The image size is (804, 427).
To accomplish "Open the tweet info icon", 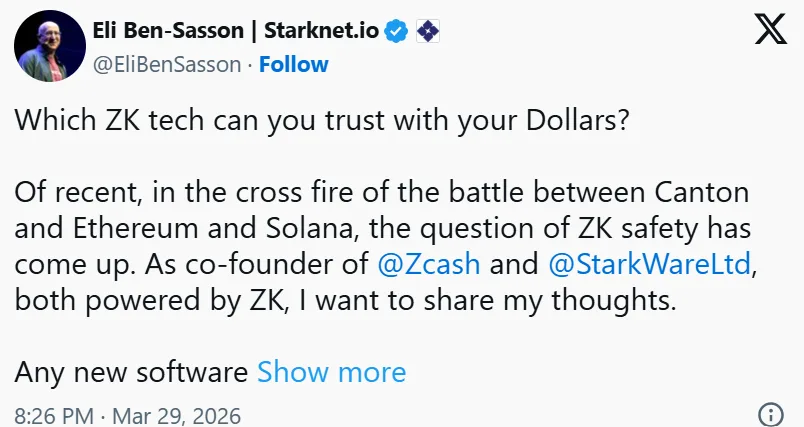I will click(771, 414).
